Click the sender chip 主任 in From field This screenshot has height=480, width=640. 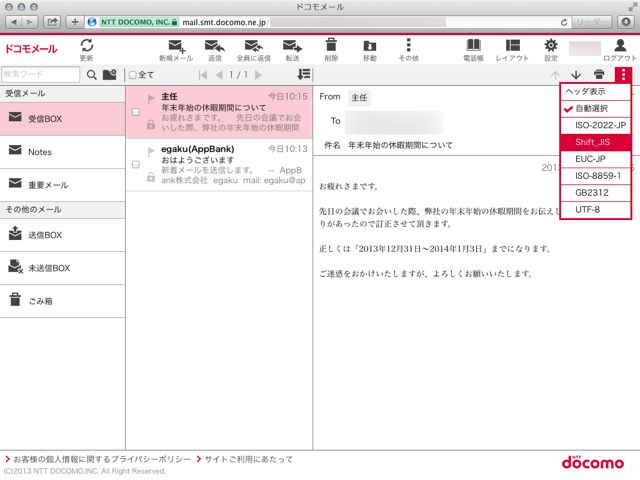(x=359, y=98)
